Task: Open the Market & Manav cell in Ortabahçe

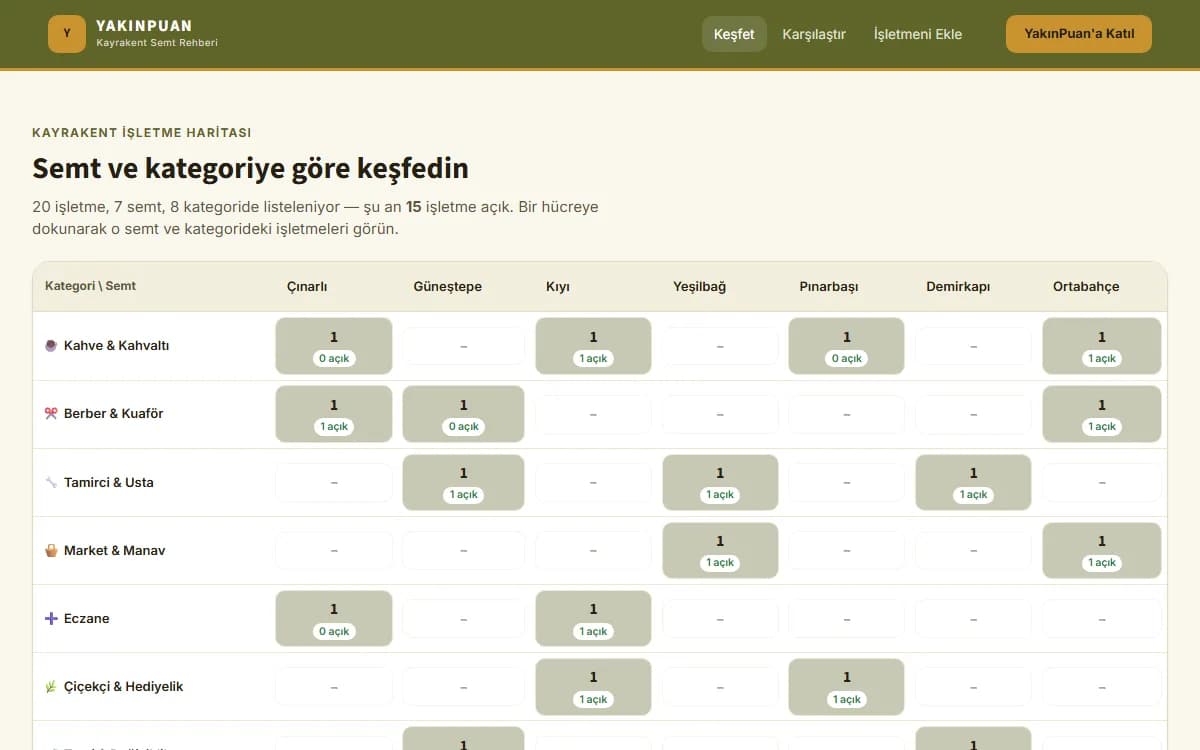Action: click(1102, 550)
